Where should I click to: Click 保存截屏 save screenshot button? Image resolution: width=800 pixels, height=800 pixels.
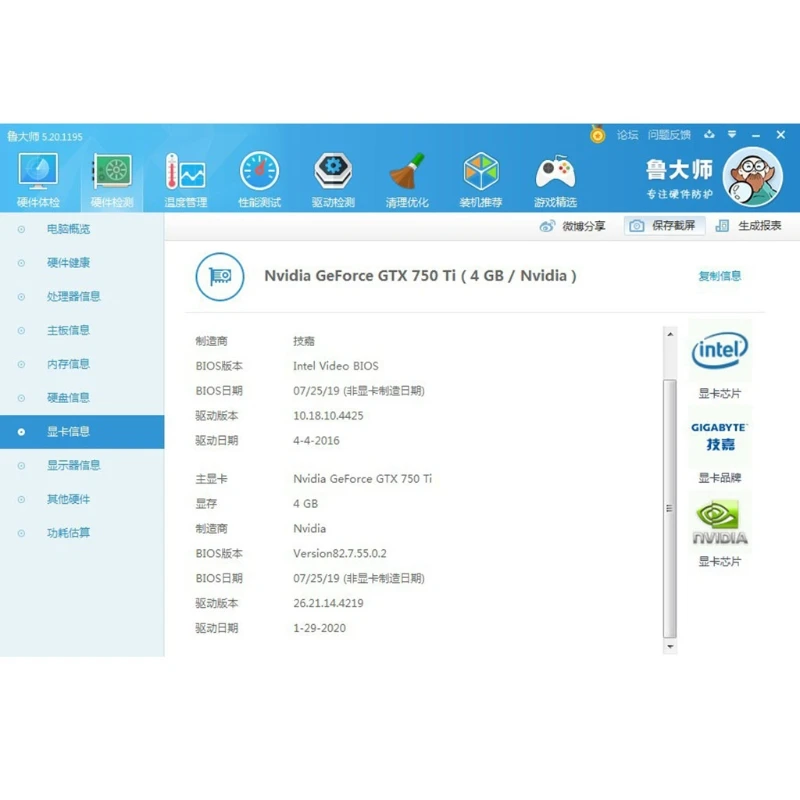click(x=664, y=226)
